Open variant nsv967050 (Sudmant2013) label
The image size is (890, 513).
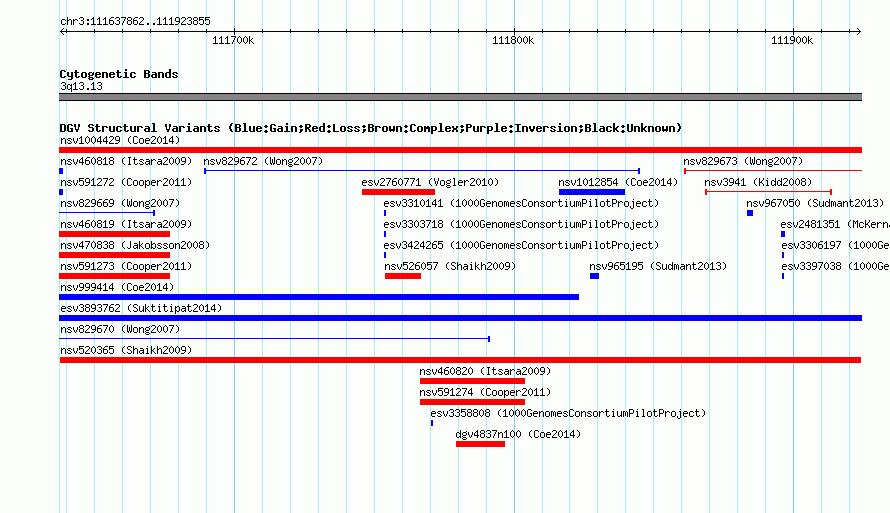click(x=815, y=203)
